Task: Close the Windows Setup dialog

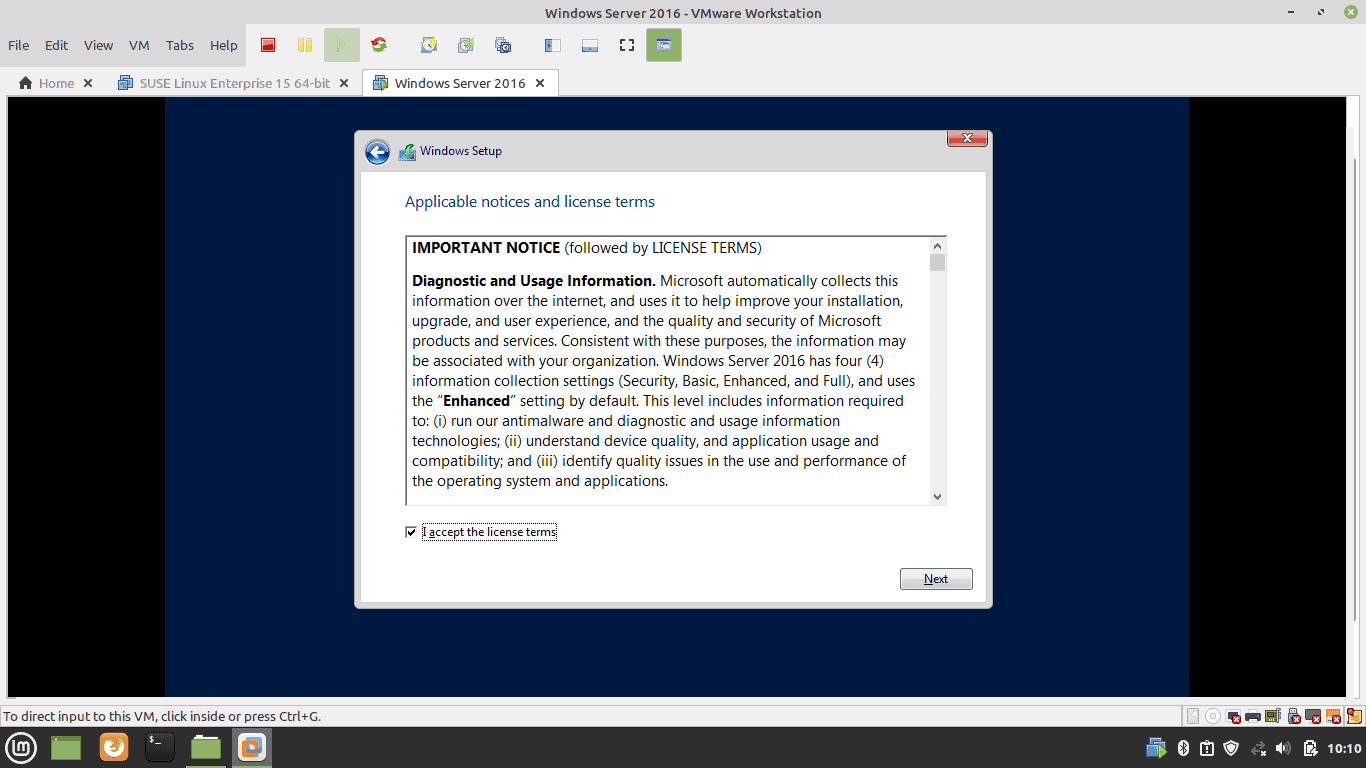Action: tap(967, 138)
